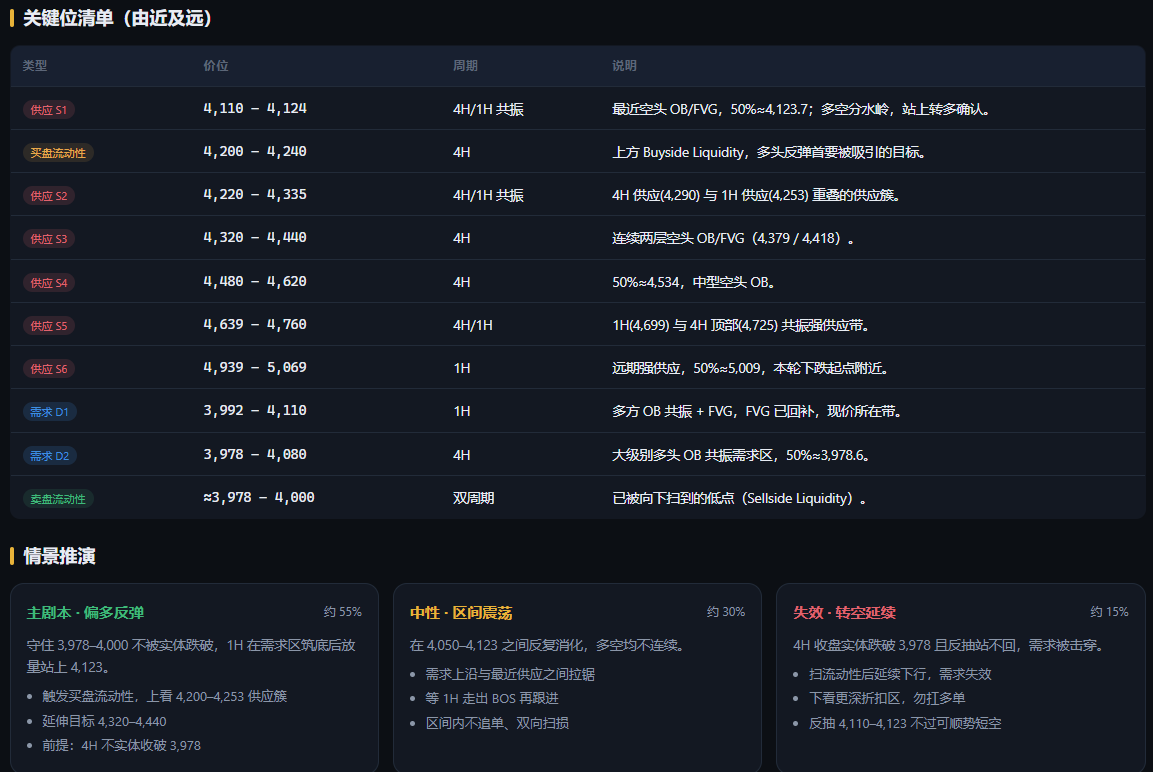Click the 价位 column header
The image size is (1153, 772).
coord(215,66)
